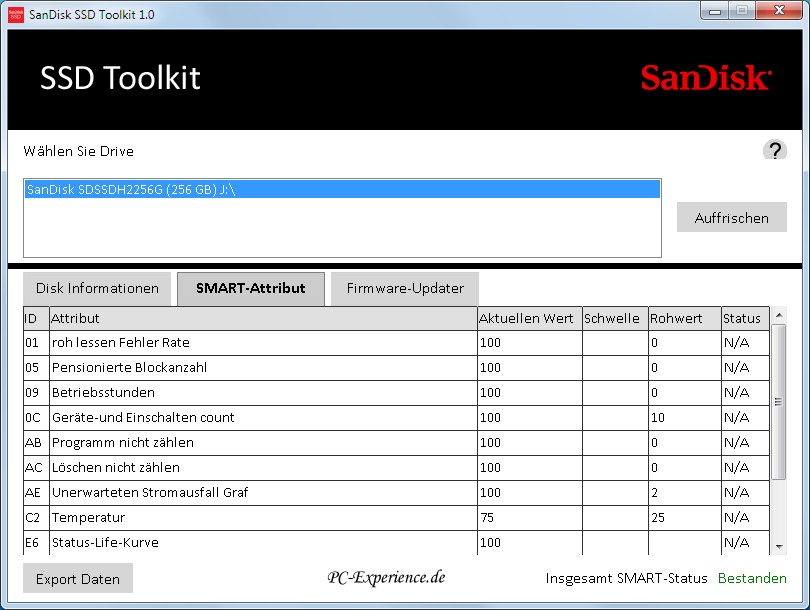Click the Aktuellen Wert column header
This screenshot has width=810, height=610.
pos(530,318)
